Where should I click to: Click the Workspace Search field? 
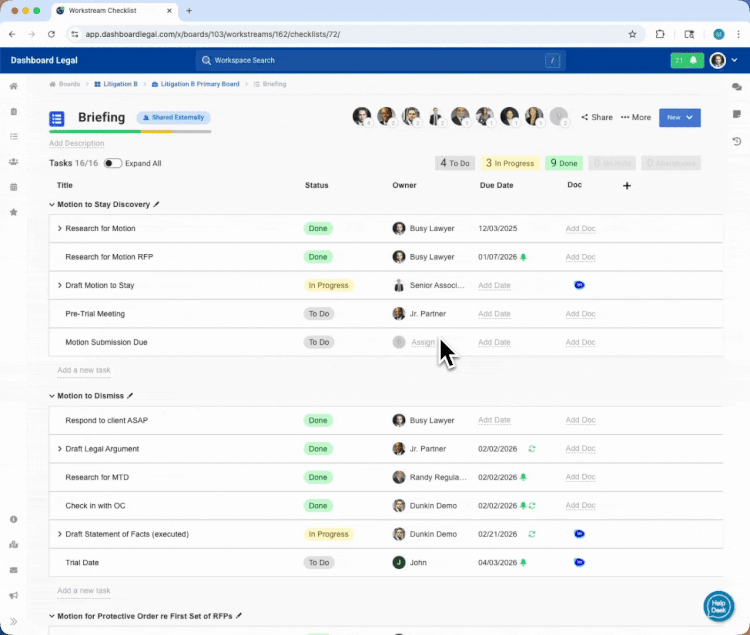(x=380, y=61)
